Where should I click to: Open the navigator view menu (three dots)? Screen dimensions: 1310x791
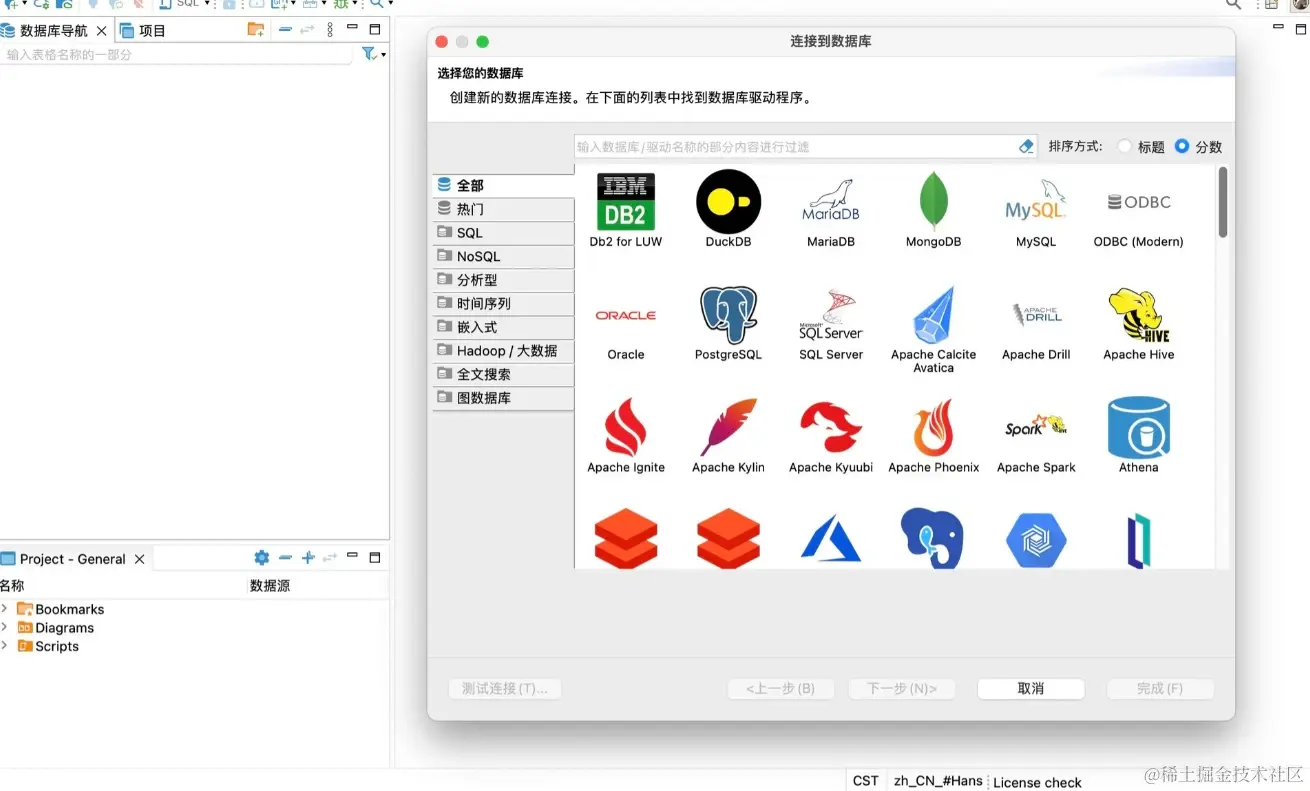[330, 30]
